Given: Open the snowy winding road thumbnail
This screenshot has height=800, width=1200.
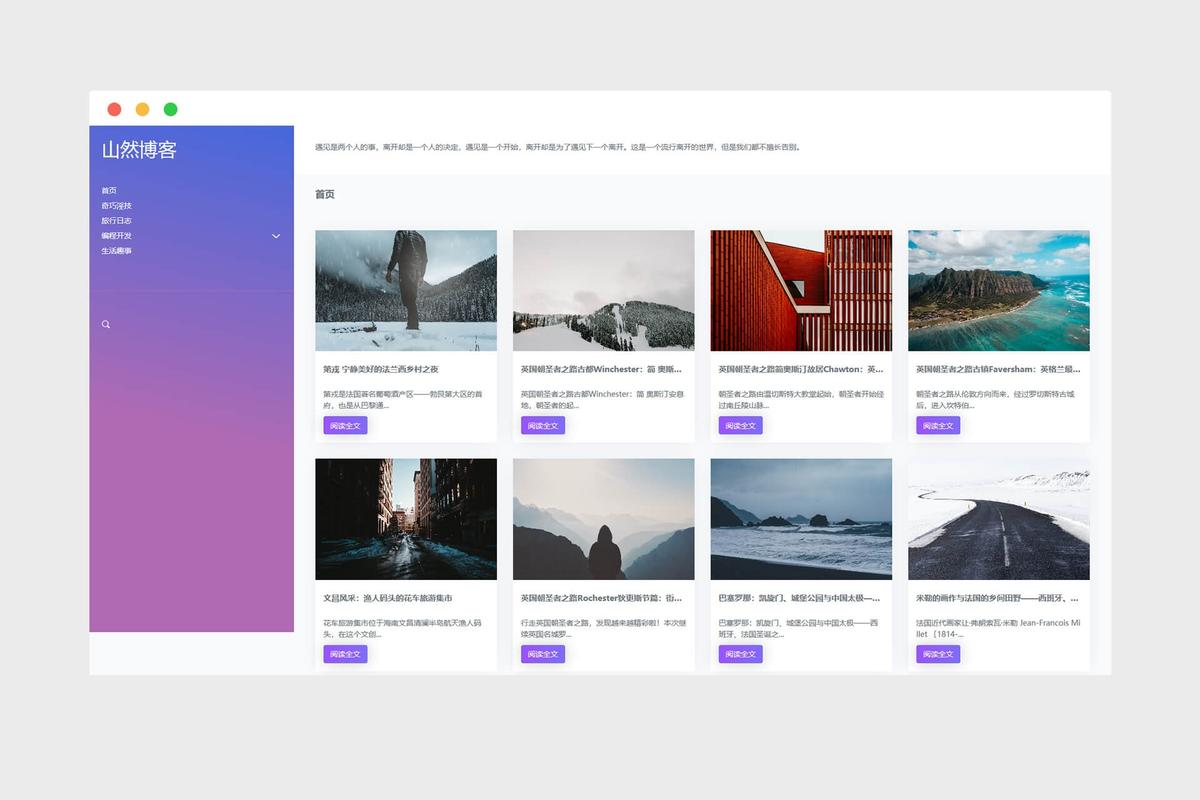Looking at the screenshot, I should [998, 519].
